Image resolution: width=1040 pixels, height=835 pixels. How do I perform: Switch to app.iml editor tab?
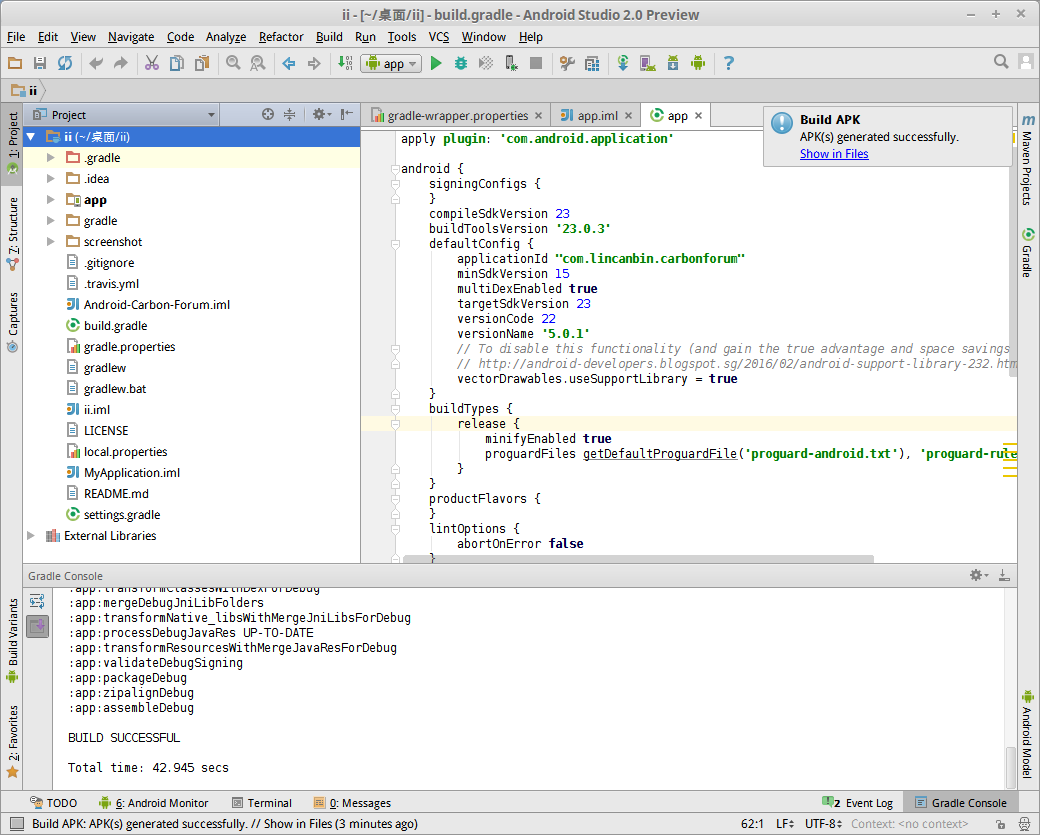click(x=596, y=115)
